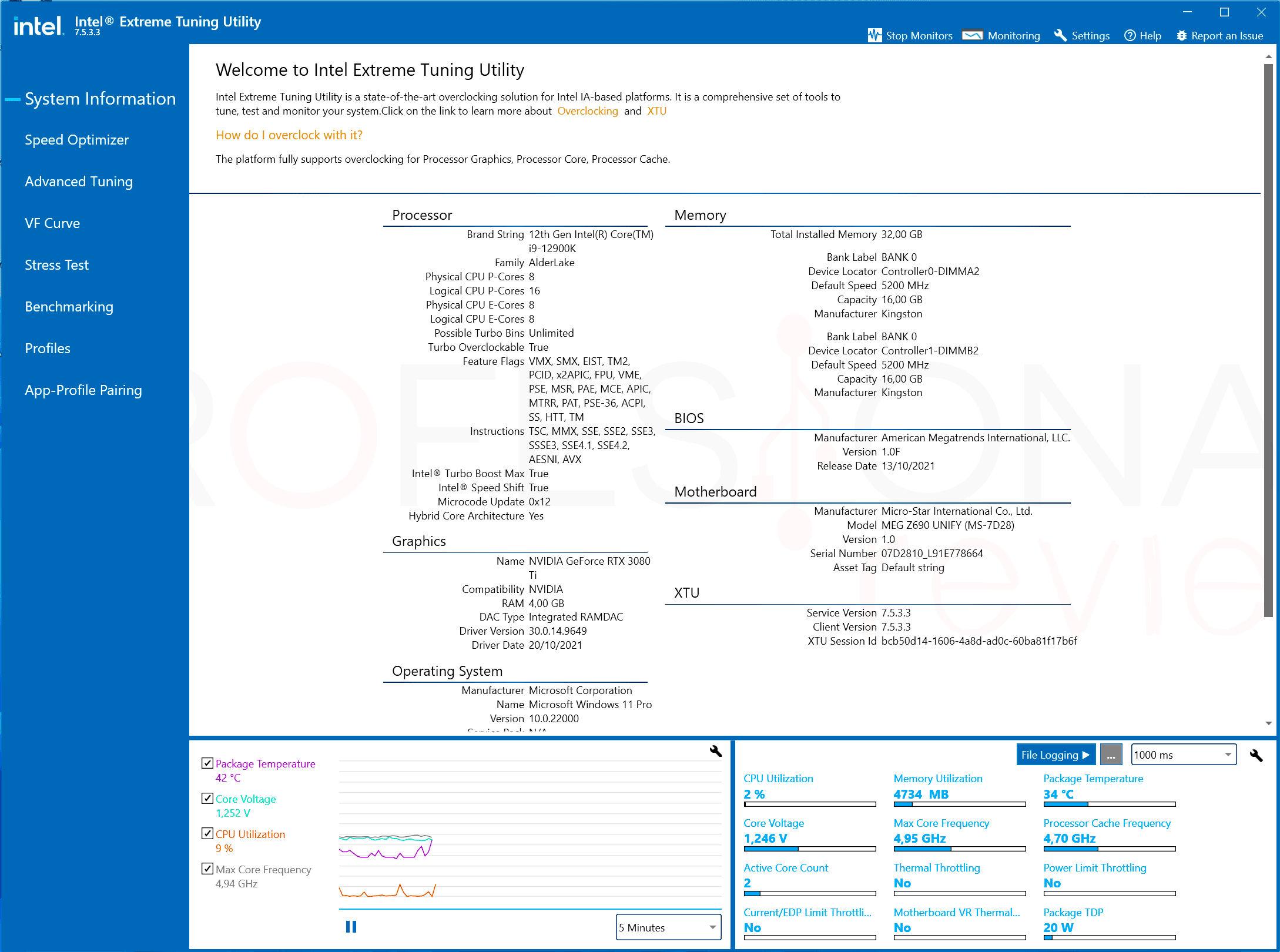Toggle the Max Core Frequency checkbox
1280x952 pixels.
[x=207, y=869]
